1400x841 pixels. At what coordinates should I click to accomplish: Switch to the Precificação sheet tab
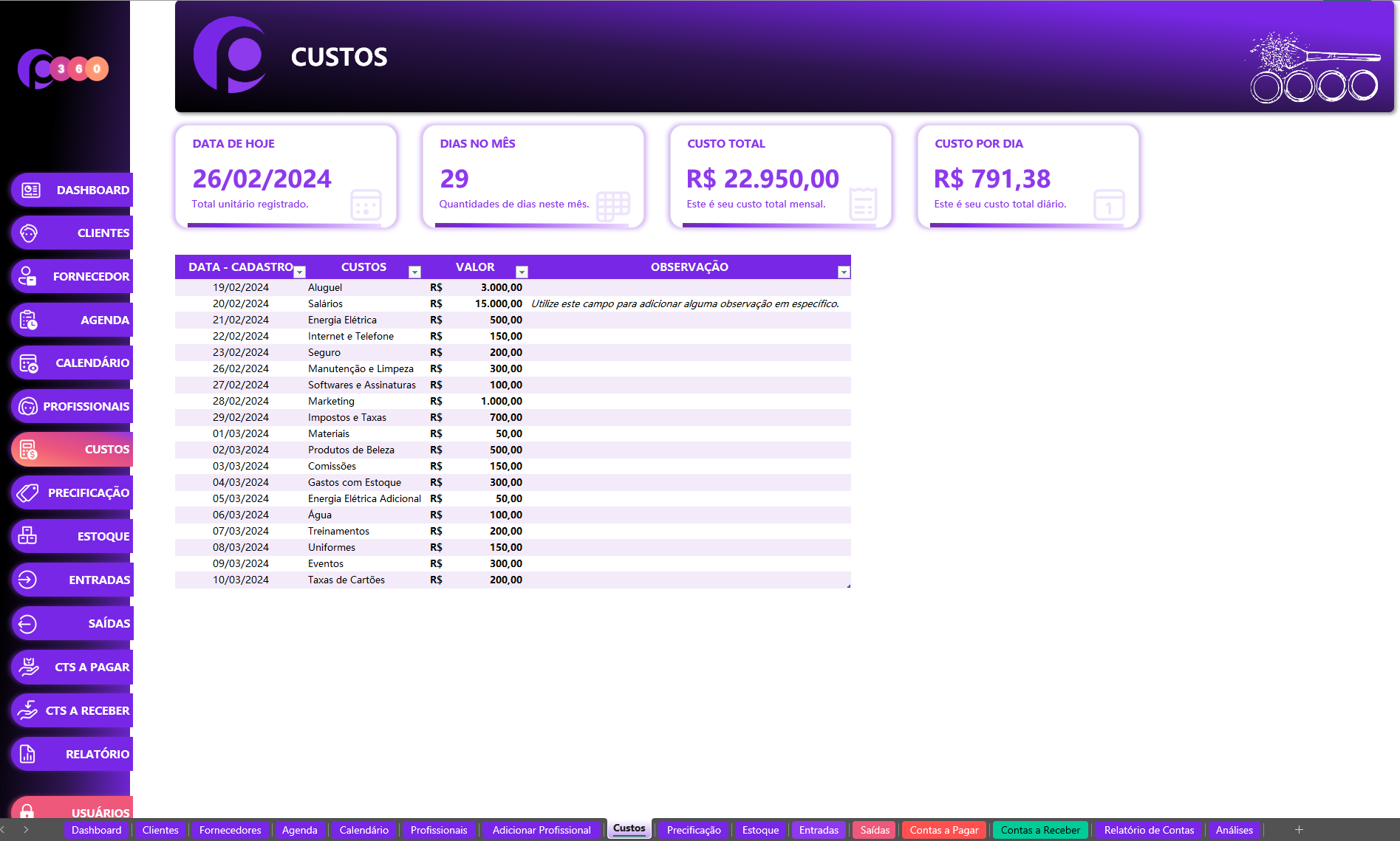[x=692, y=830]
